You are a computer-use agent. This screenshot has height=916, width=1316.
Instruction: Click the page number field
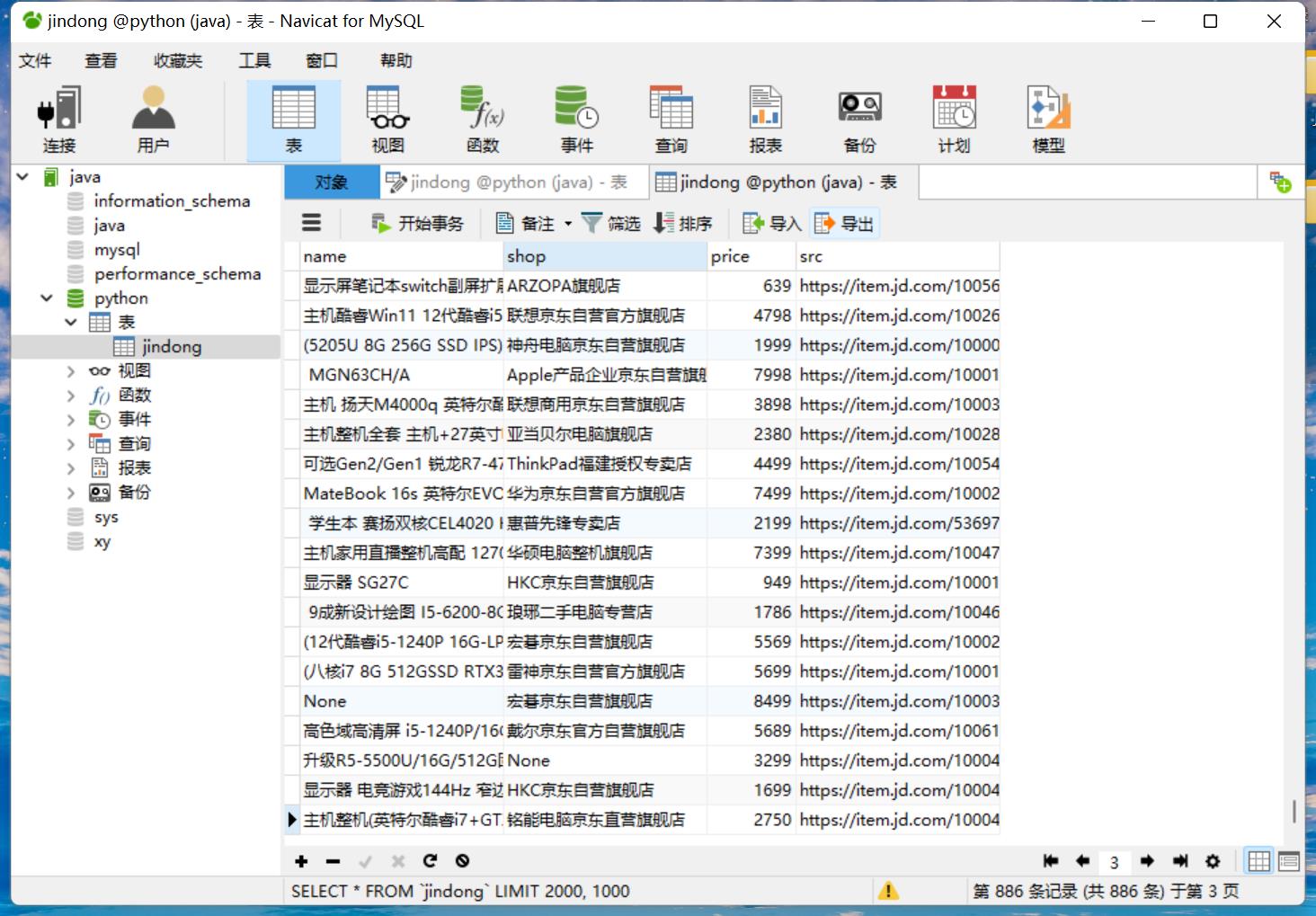click(x=1115, y=862)
